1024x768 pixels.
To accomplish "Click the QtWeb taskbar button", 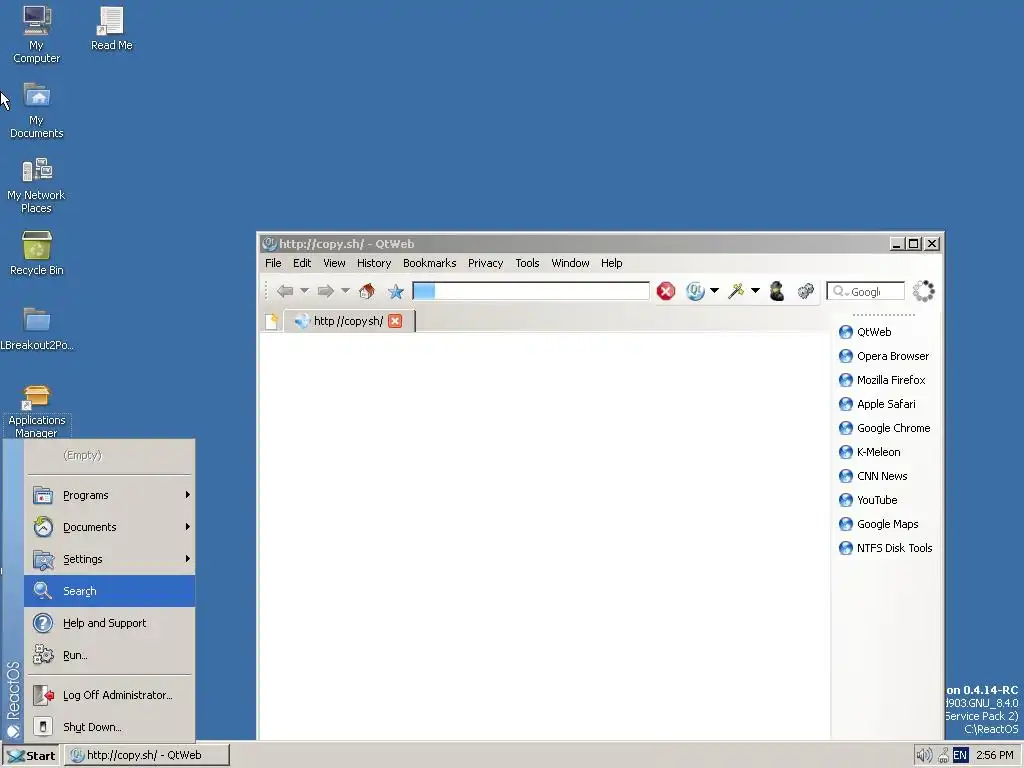I will coord(147,756).
